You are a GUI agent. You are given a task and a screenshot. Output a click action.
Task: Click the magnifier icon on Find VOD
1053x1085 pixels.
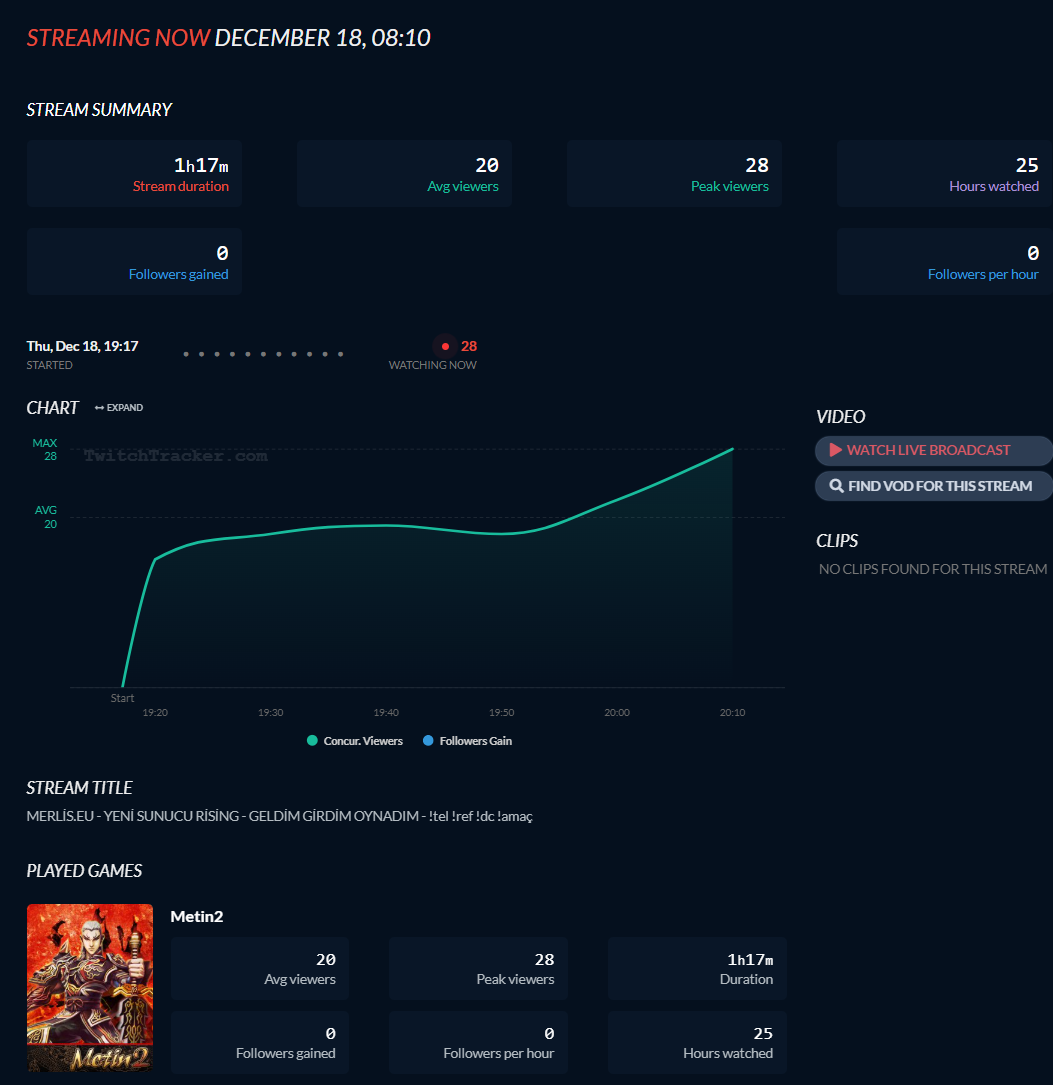(836, 486)
